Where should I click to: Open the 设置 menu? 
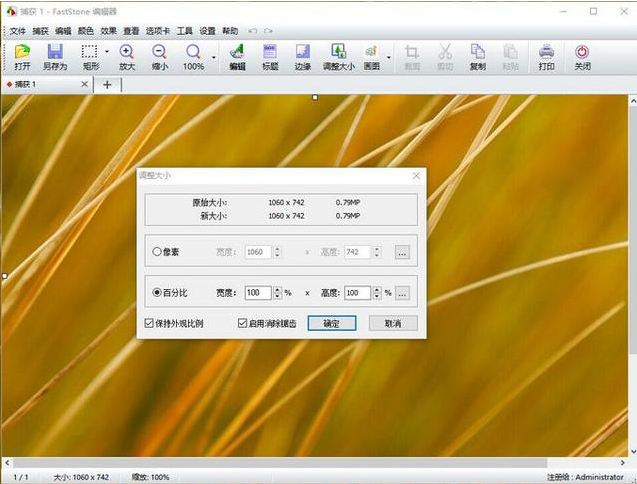click(x=207, y=31)
